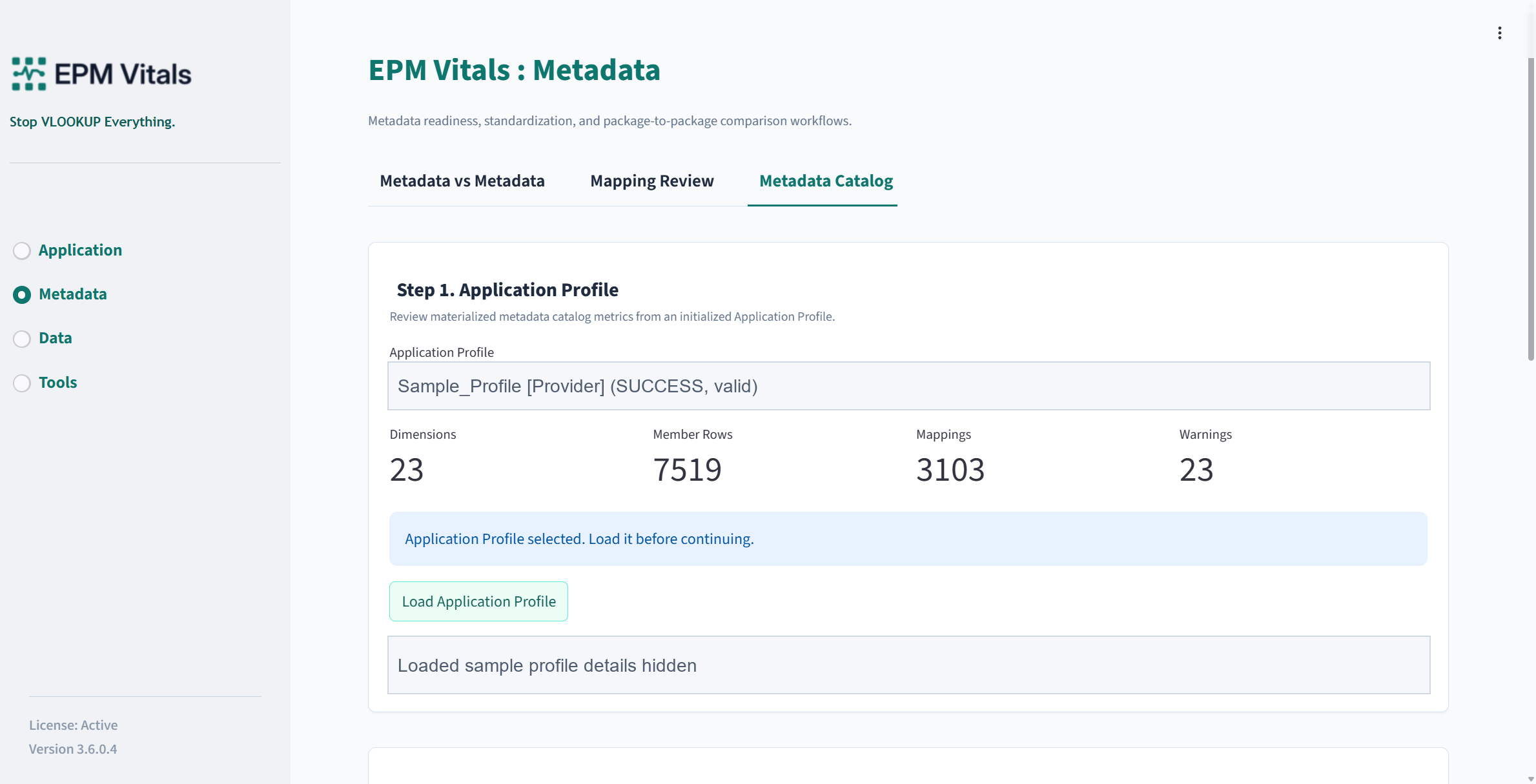This screenshot has width=1536, height=784.
Task: Click the Warnings value 23
Action: click(1196, 470)
